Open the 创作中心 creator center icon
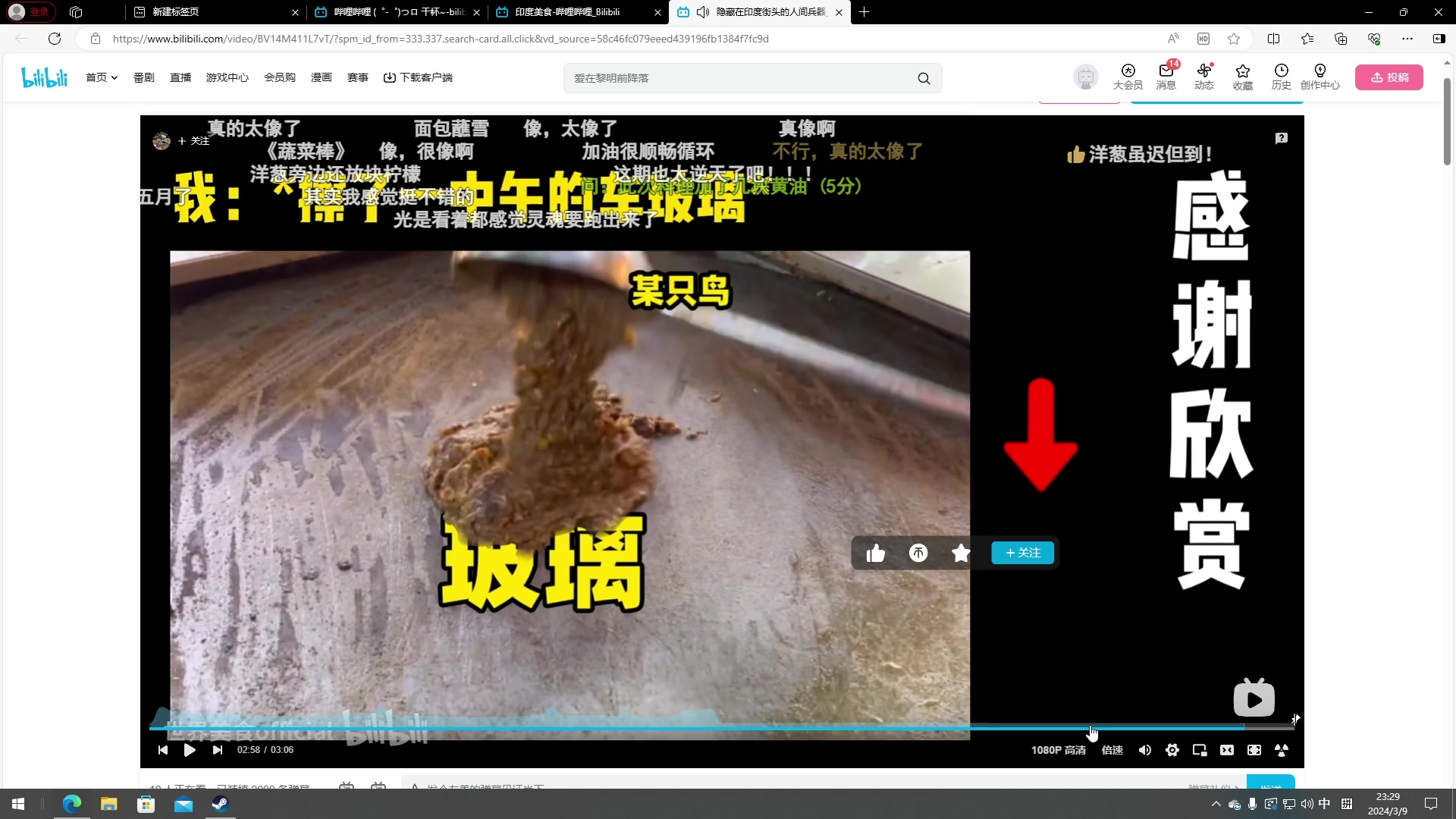 pyautogui.click(x=1320, y=76)
